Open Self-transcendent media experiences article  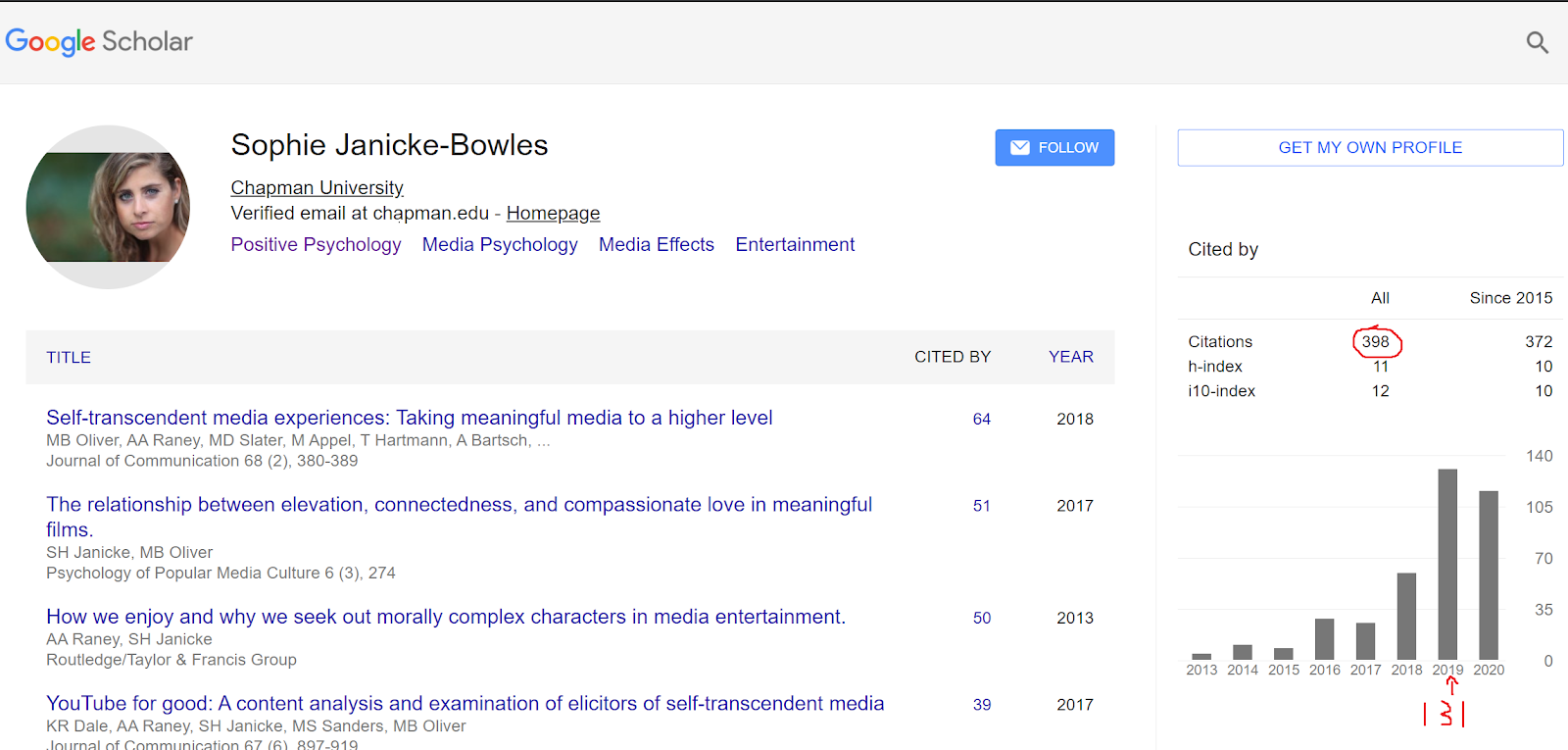[x=409, y=419]
